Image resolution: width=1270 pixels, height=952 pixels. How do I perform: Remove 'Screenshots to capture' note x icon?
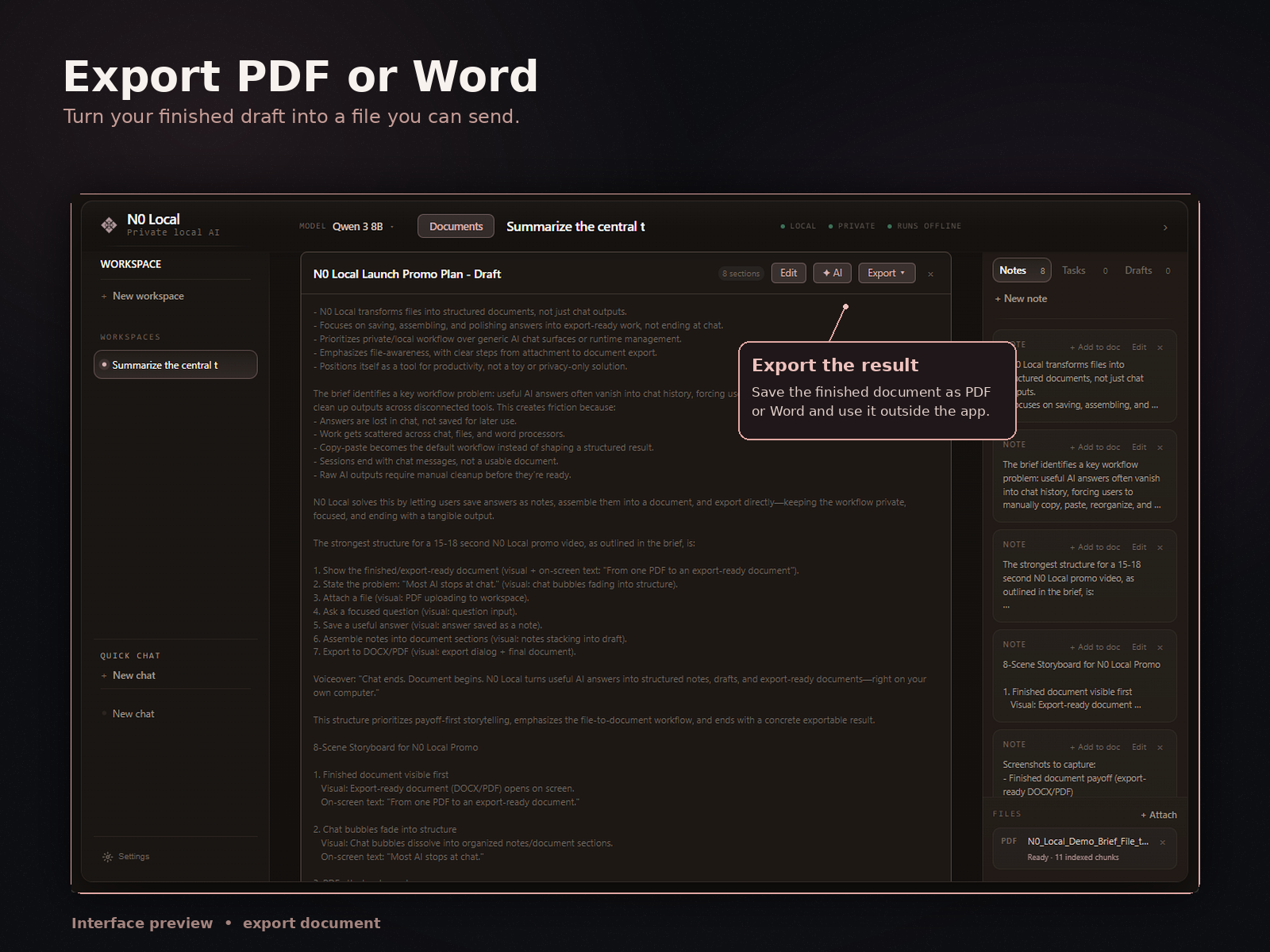(x=1160, y=747)
